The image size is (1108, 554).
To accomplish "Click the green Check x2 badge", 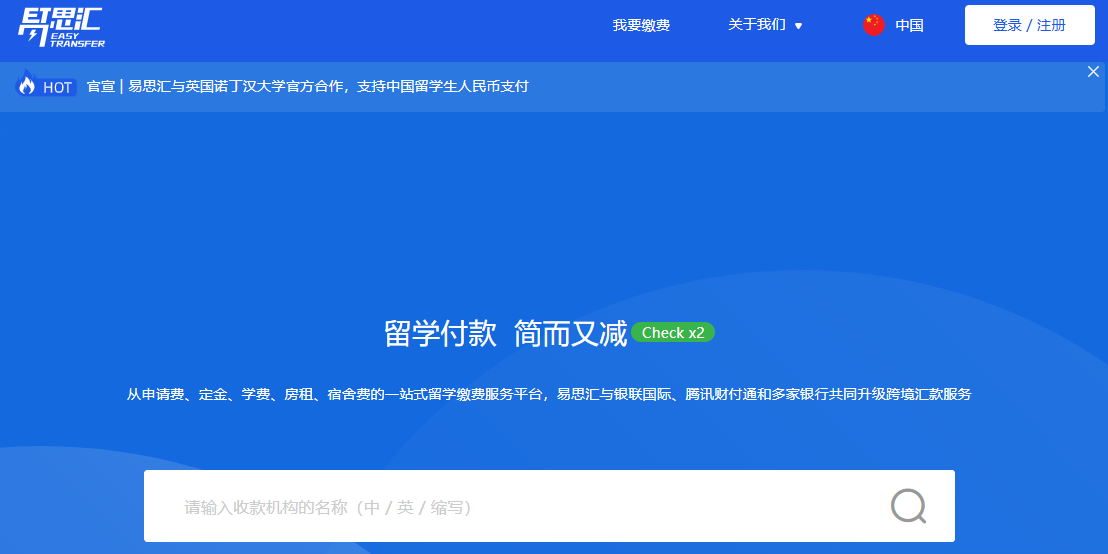I will (x=673, y=333).
